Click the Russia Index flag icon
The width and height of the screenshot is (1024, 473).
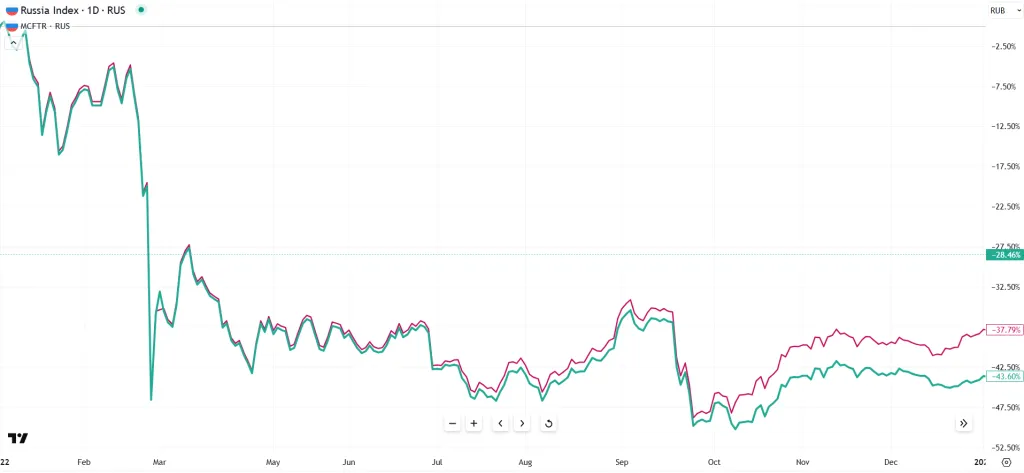pos(11,9)
